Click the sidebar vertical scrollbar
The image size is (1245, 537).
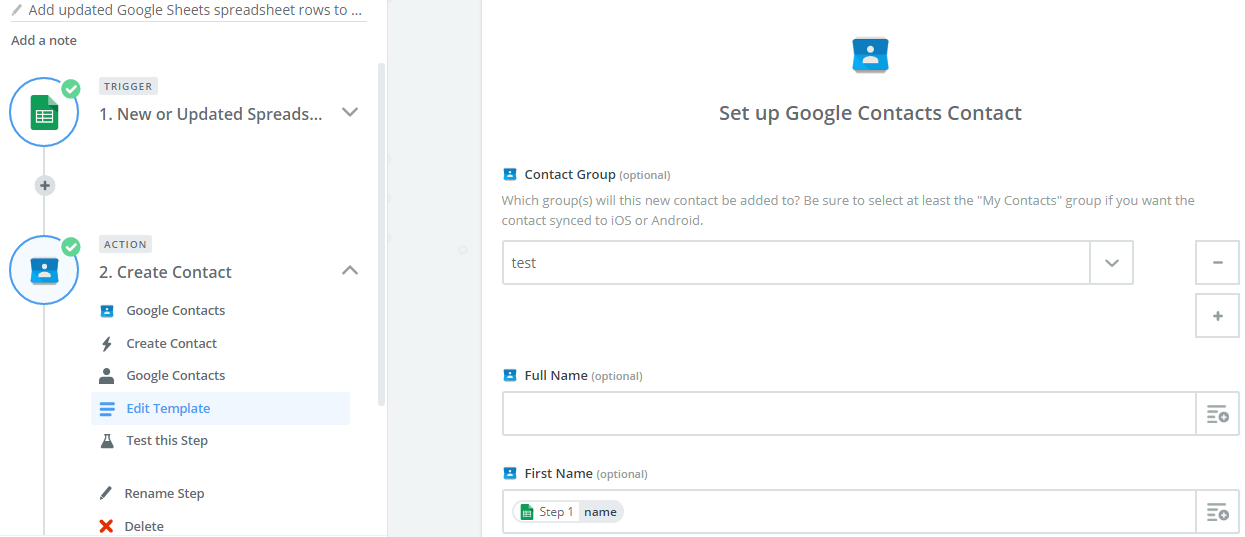tap(381, 235)
